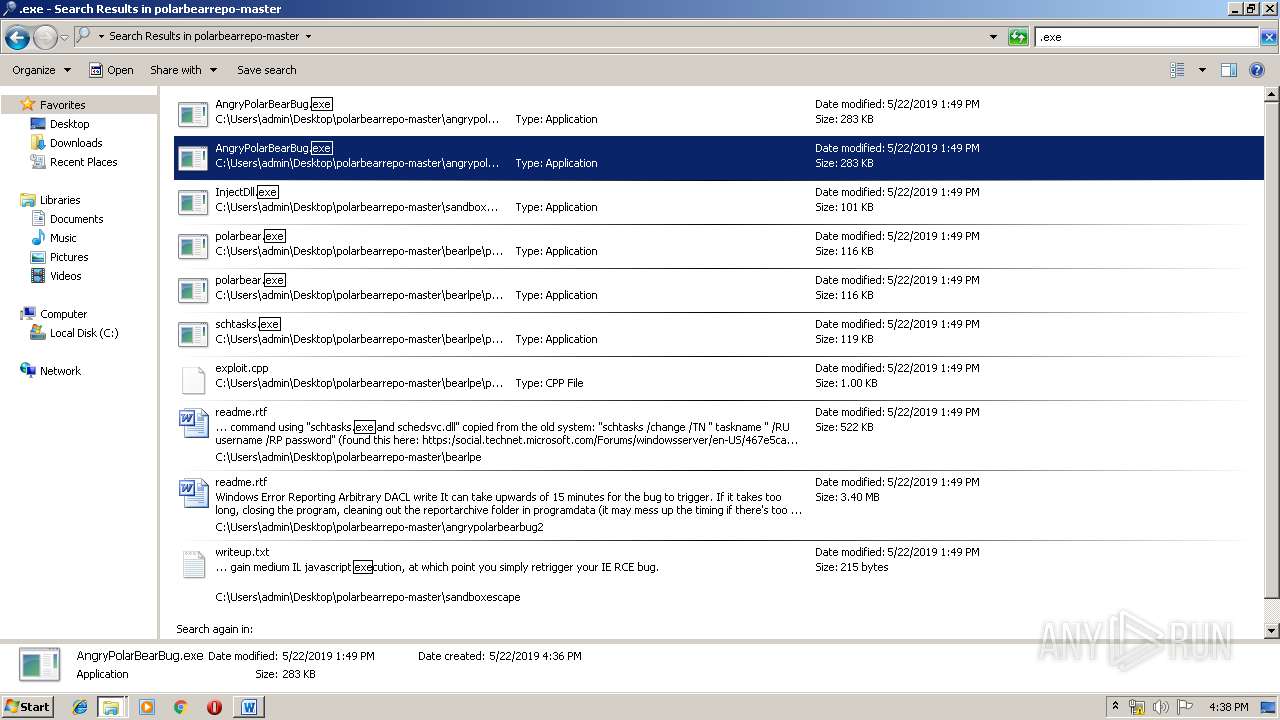Go back with the navigation arrow
The image size is (1280, 720).
(17, 38)
